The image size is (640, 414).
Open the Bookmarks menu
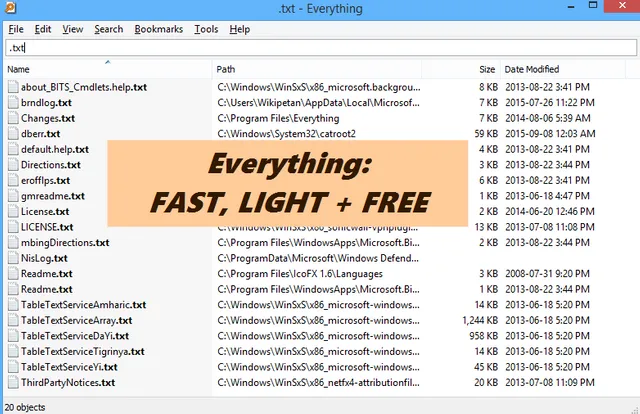[159, 29]
